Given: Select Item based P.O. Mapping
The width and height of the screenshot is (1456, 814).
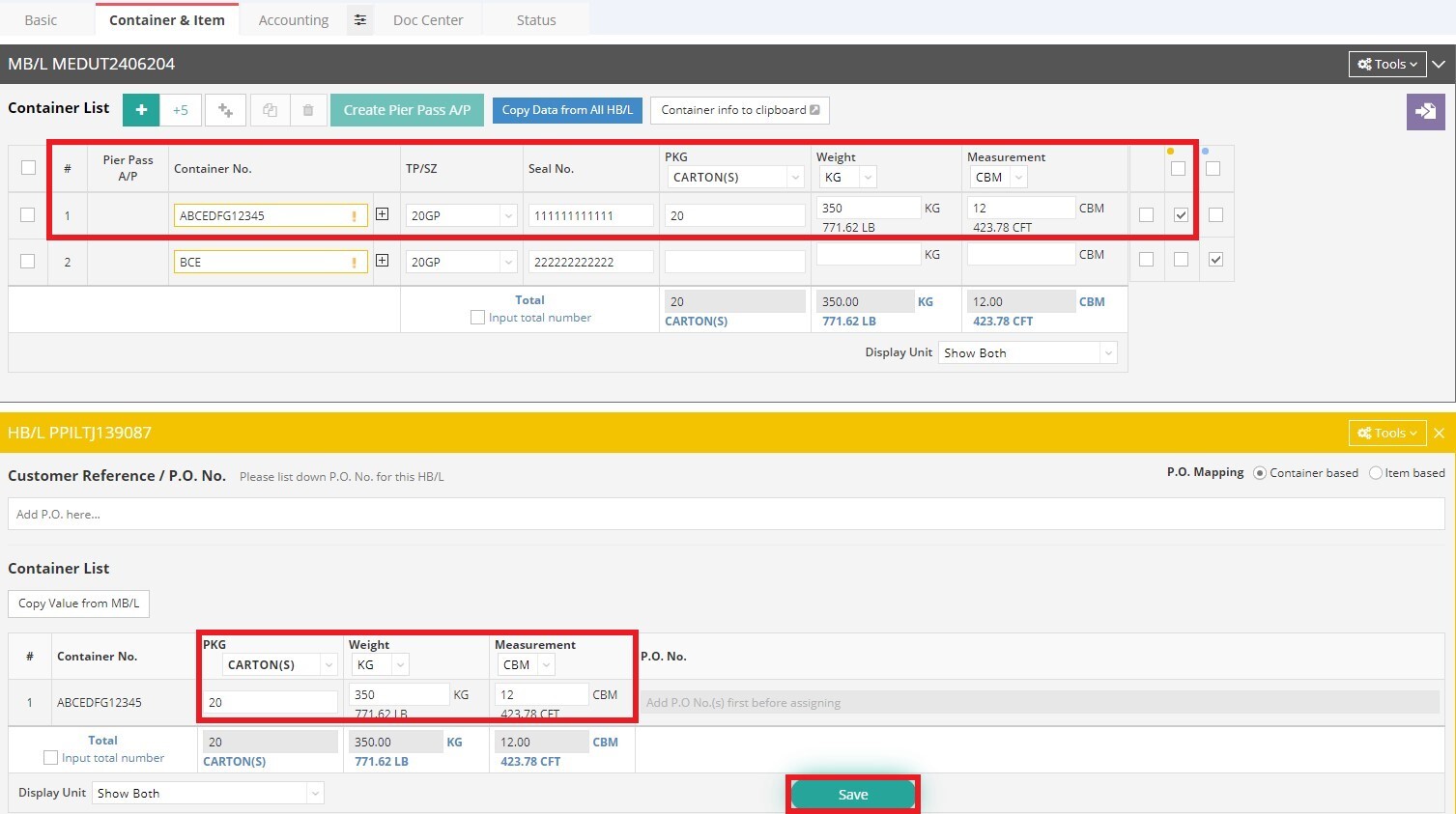Looking at the screenshot, I should tap(1376, 473).
